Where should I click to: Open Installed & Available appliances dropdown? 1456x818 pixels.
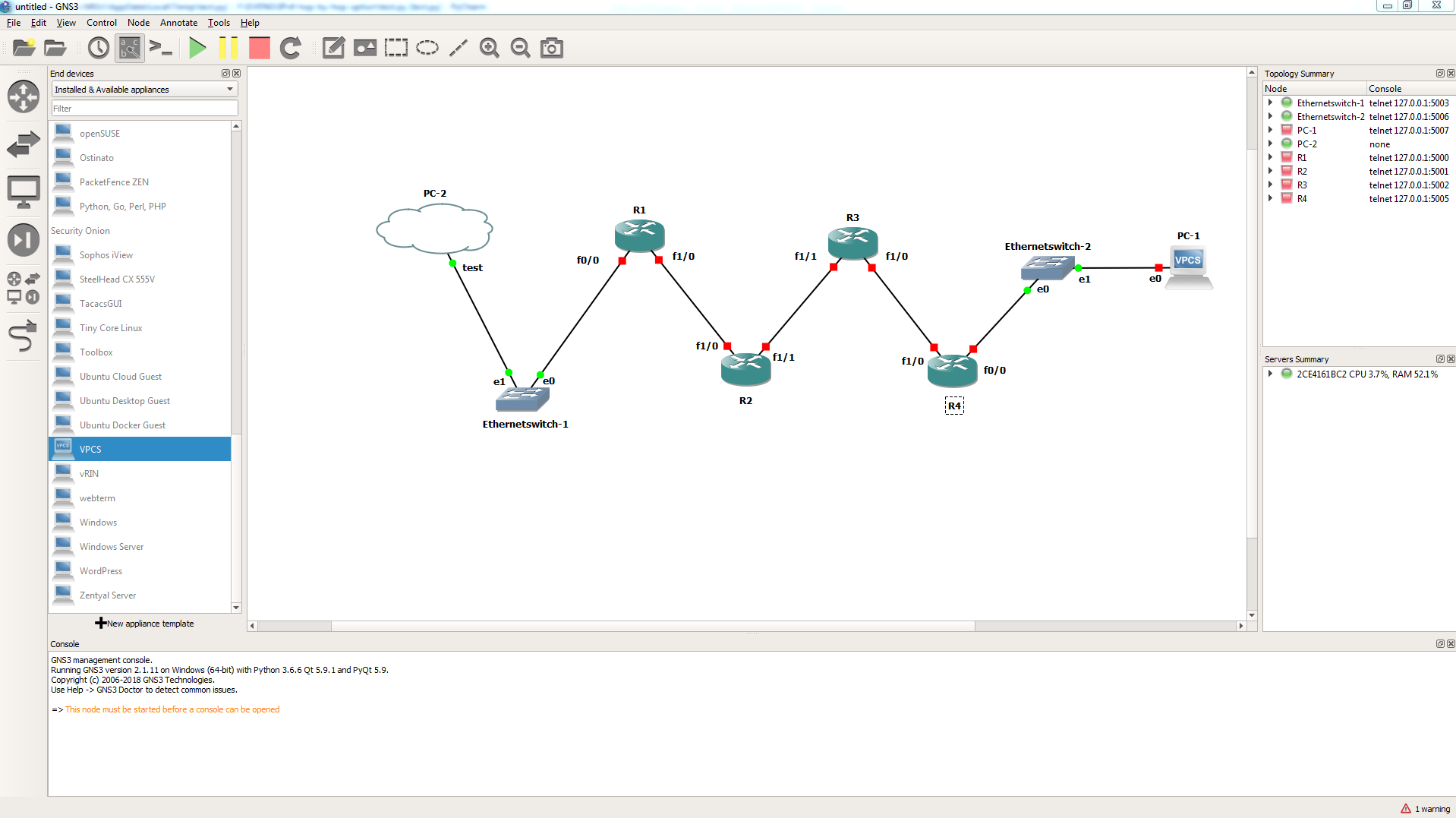tap(144, 90)
